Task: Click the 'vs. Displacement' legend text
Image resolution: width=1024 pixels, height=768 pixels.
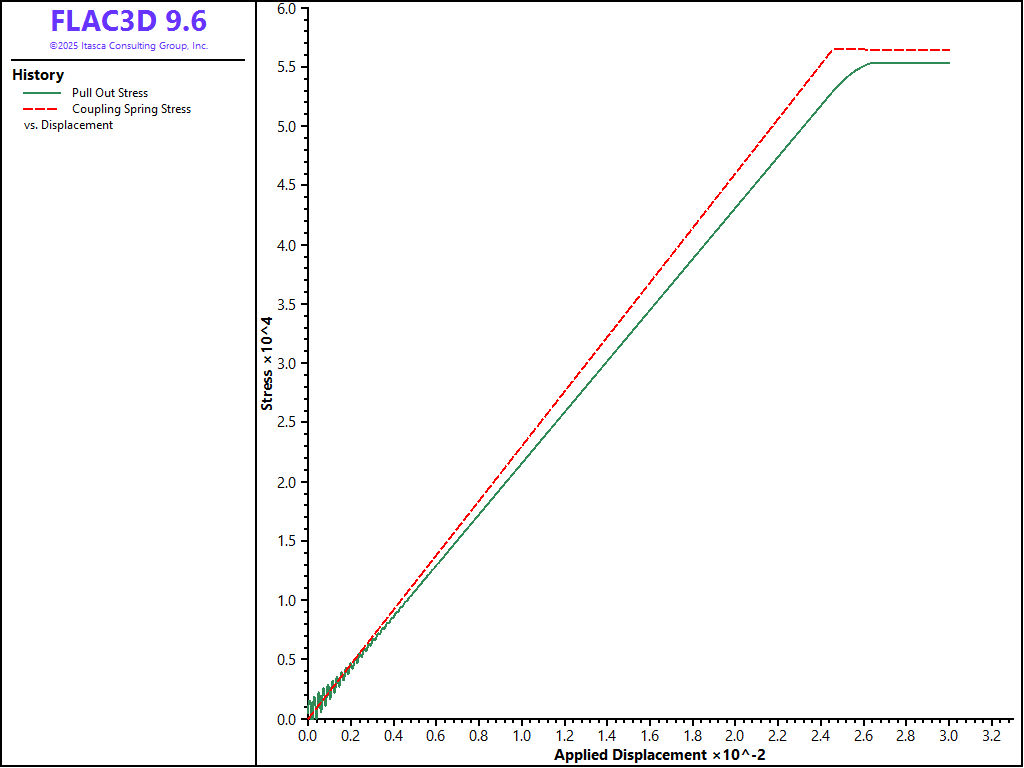Action: point(68,125)
